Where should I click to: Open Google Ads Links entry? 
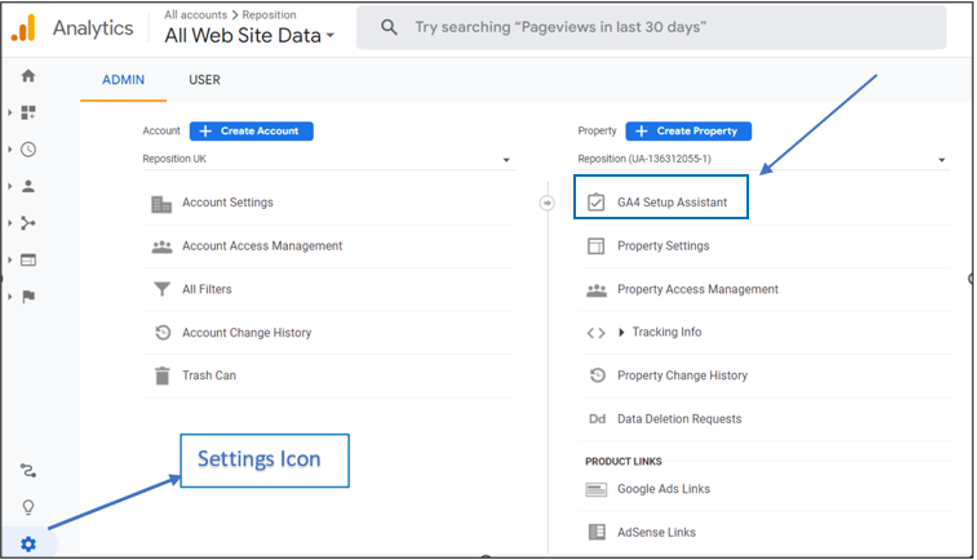664,489
